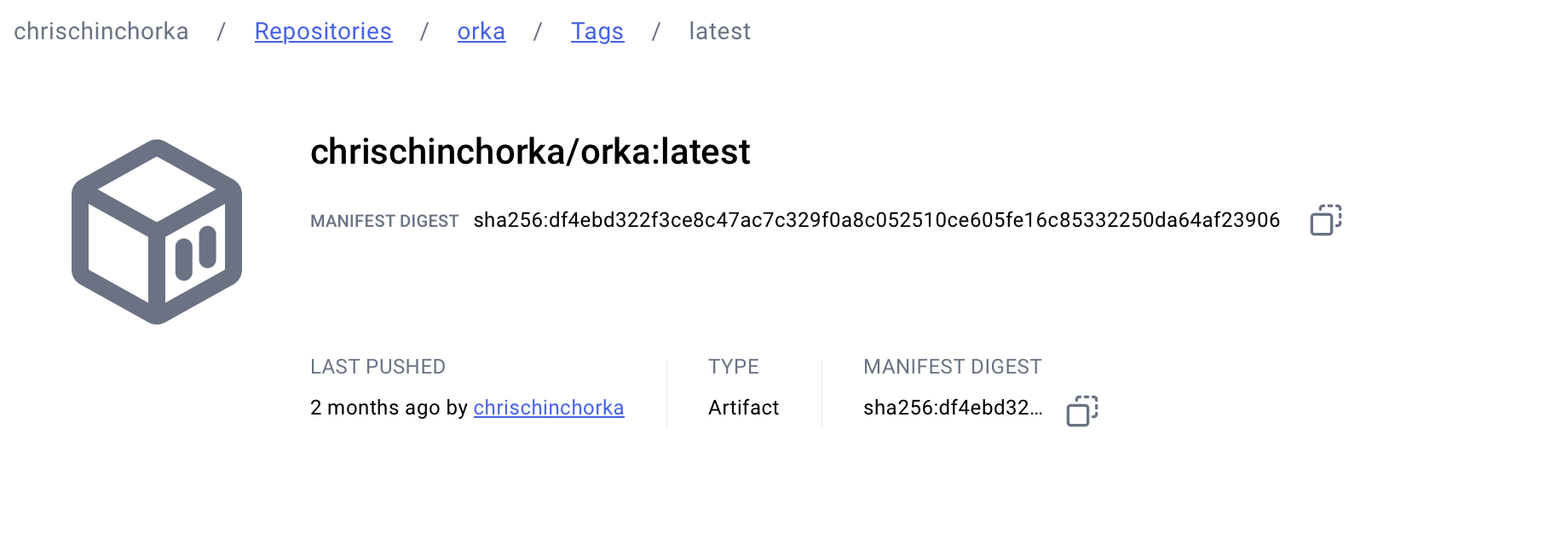This screenshot has width=1568, height=539.
Task: Click the Artifact type value
Action: (x=743, y=408)
